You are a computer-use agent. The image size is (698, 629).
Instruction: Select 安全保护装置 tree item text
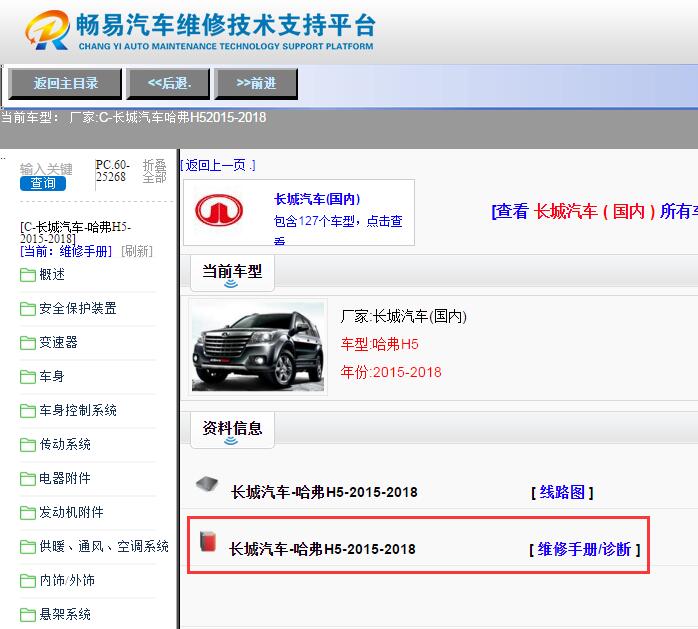(x=78, y=308)
